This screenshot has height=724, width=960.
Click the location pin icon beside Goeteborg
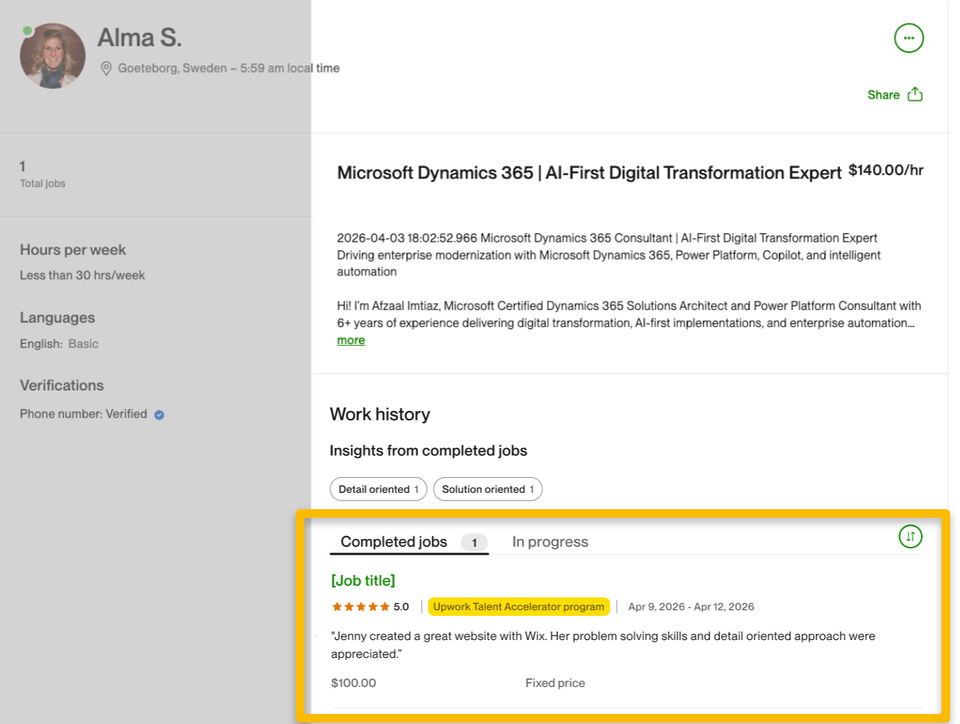106,69
